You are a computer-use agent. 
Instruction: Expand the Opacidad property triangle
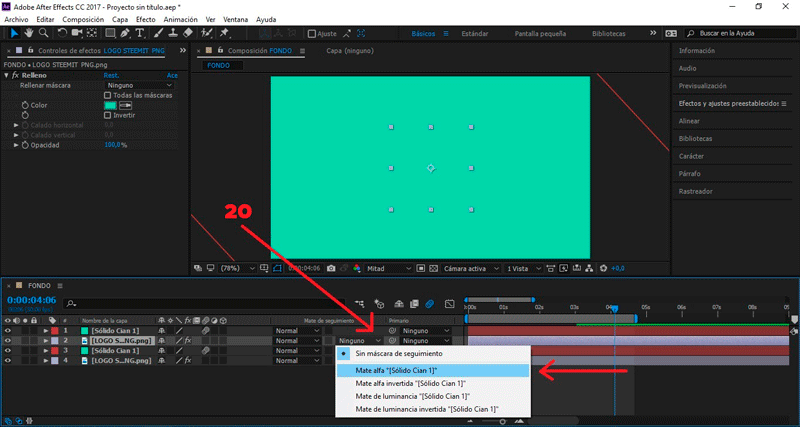[16, 145]
